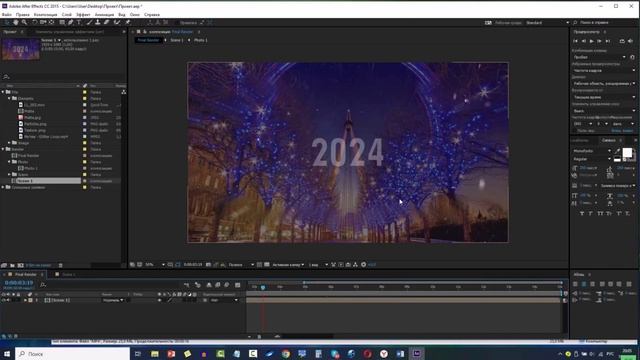Mute audio in the Preview panel
Screen dimensions: 640x360
630,41
